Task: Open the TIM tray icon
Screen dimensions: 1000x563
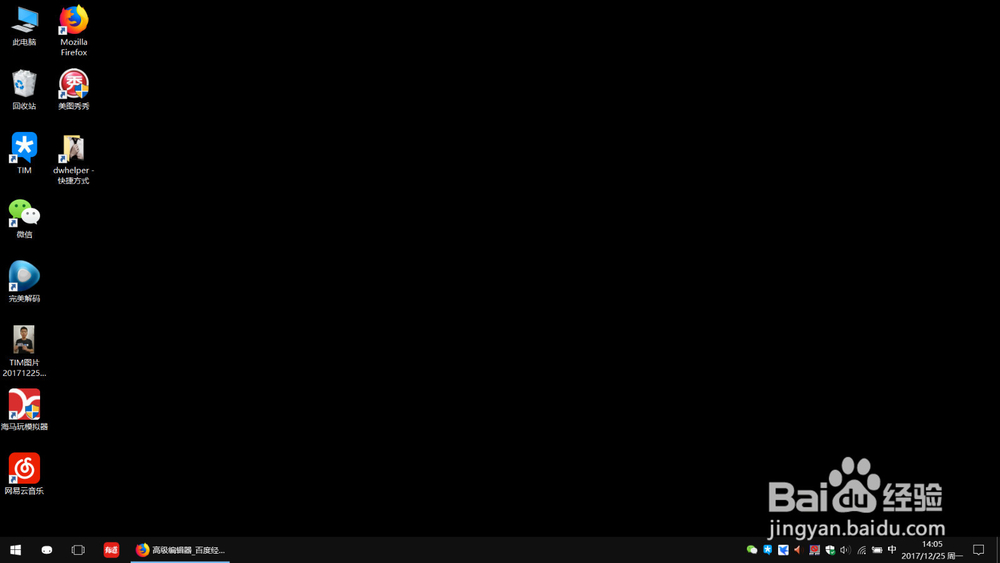Action: click(x=768, y=550)
